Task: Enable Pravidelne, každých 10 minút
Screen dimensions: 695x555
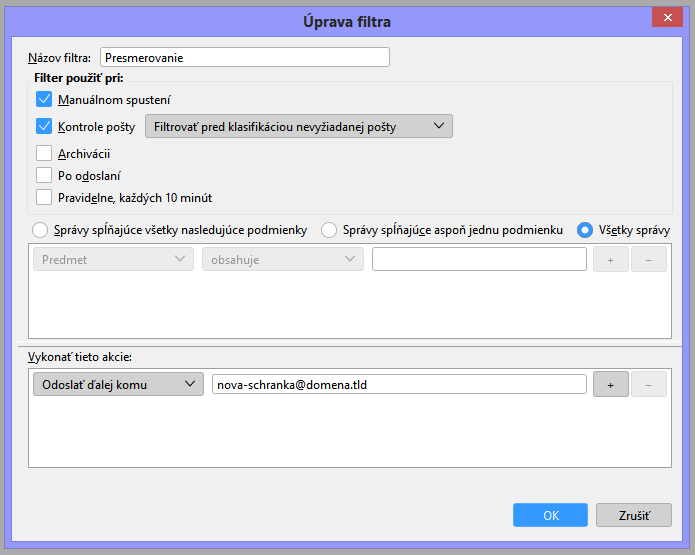Action: (44, 198)
